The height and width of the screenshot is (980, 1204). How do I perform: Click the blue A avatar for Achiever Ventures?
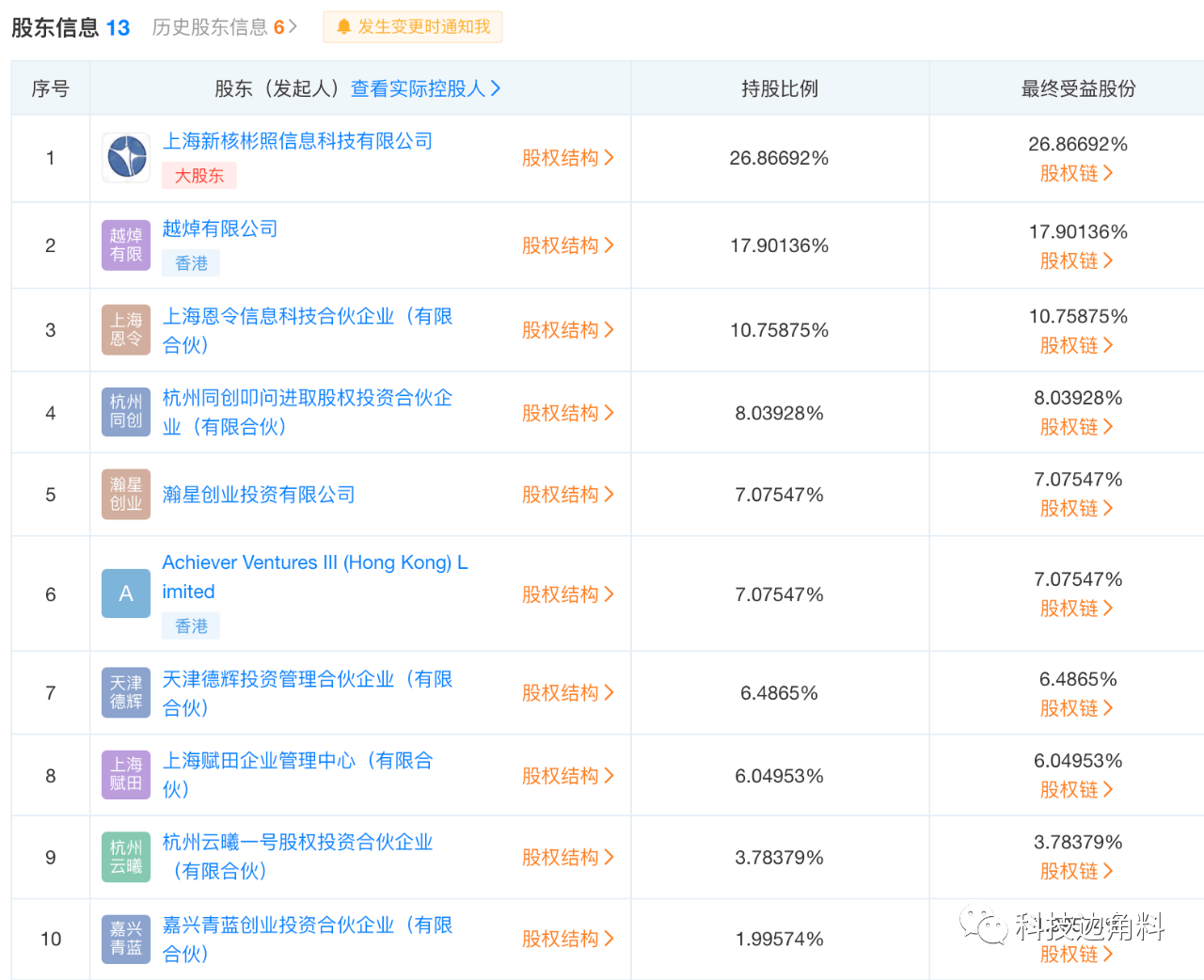coord(126,593)
